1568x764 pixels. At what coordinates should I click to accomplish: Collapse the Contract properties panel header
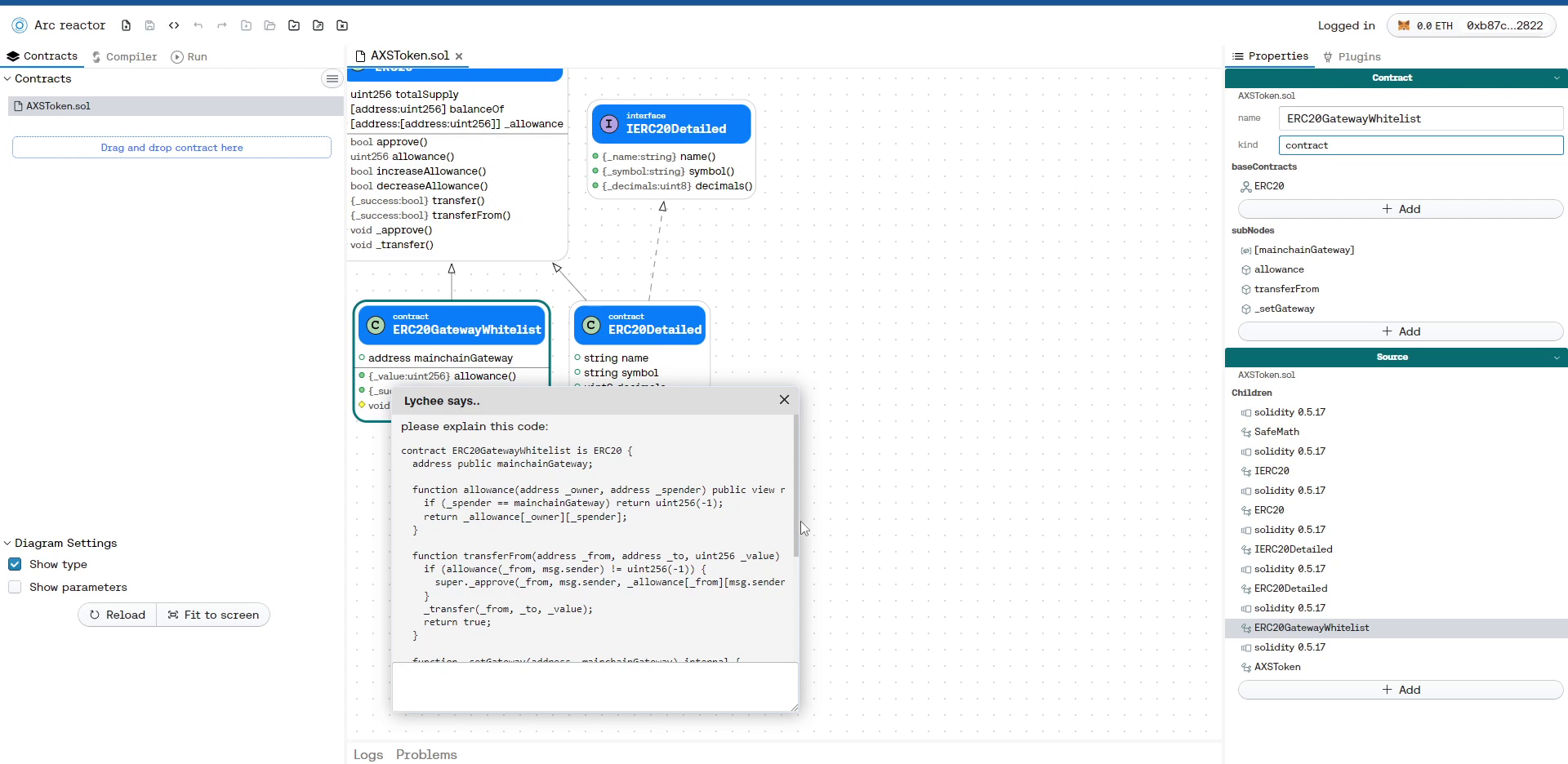tap(1557, 78)
